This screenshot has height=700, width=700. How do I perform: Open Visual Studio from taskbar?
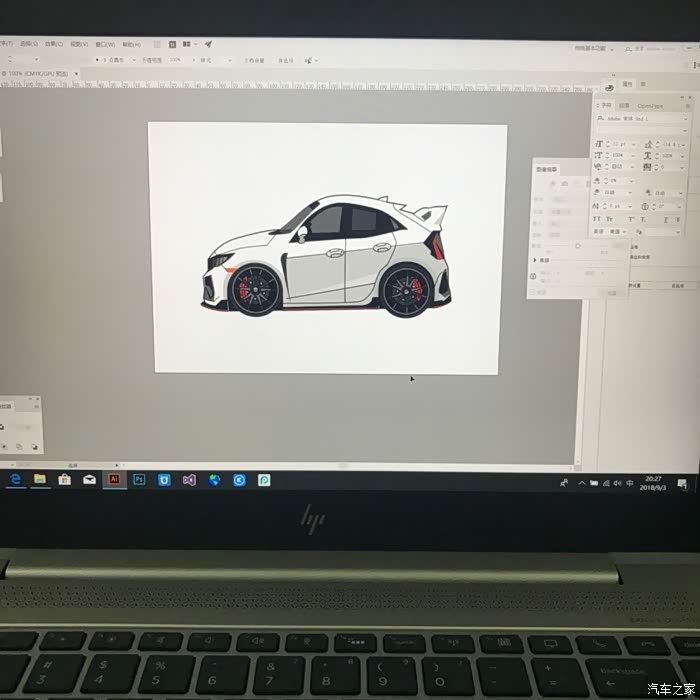(x=189, y=480)
